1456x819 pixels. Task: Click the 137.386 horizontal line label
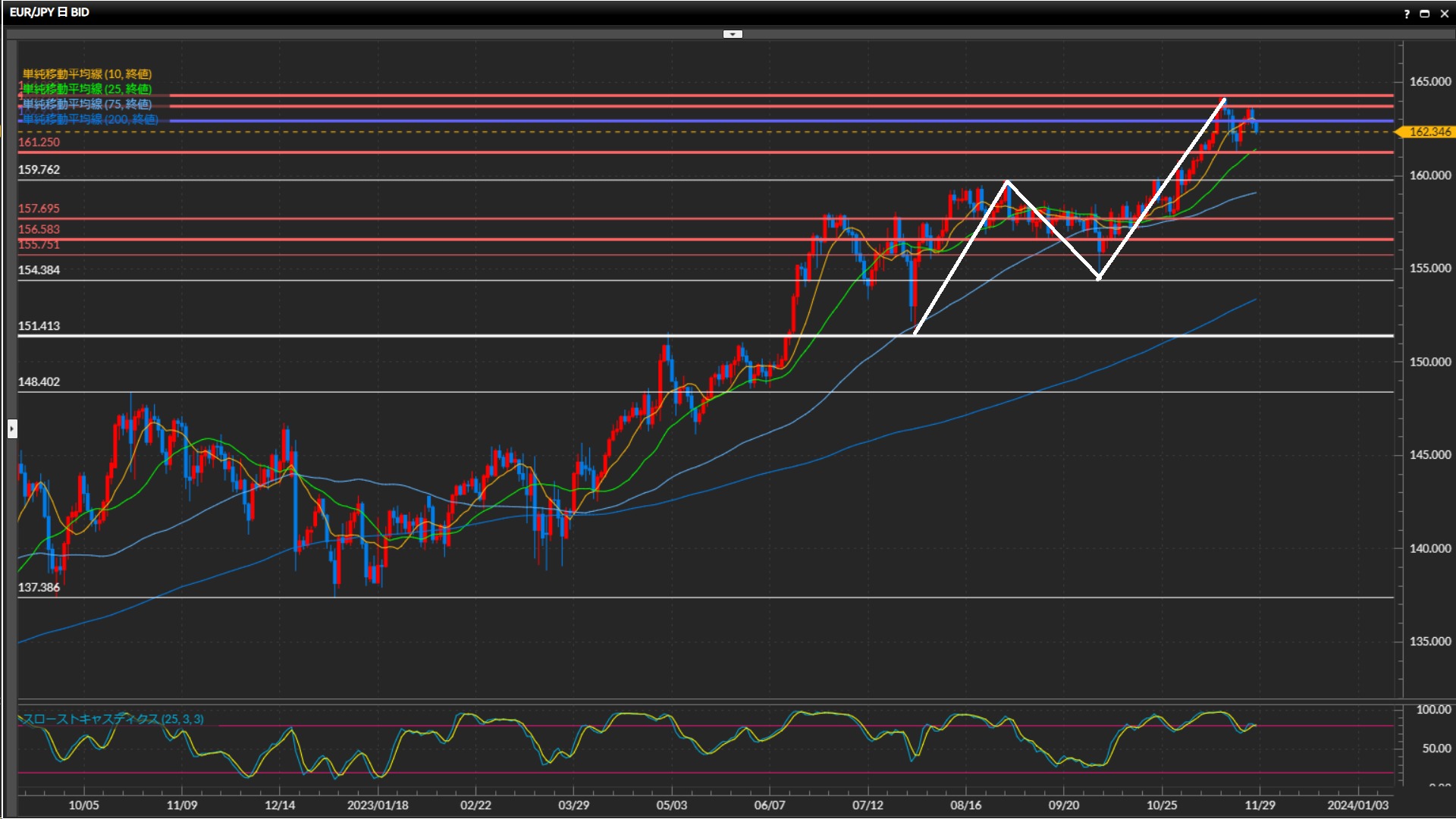(x=39, y=588)
